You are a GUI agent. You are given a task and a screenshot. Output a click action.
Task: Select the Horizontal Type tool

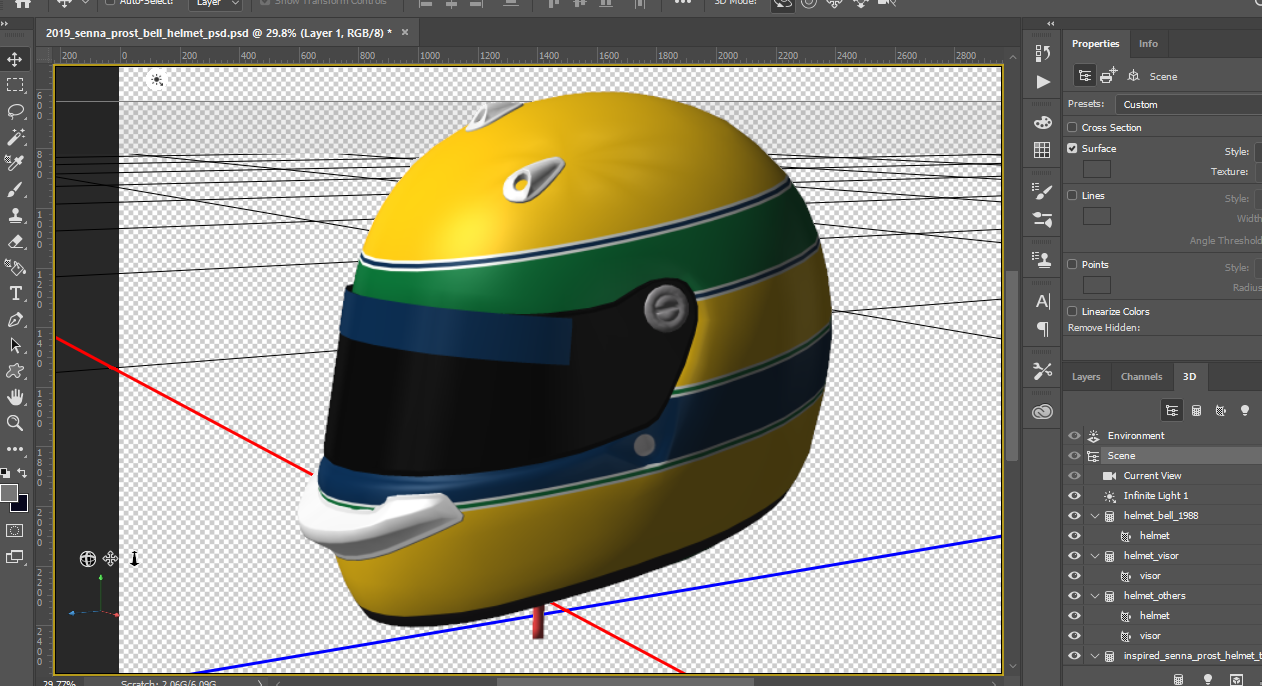[15, 293]
